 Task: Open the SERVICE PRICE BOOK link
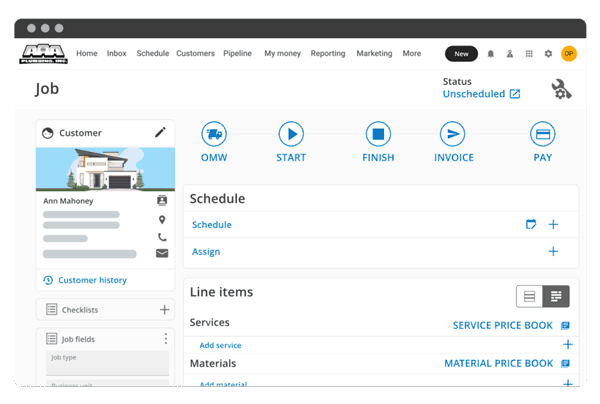coord(502,325)
